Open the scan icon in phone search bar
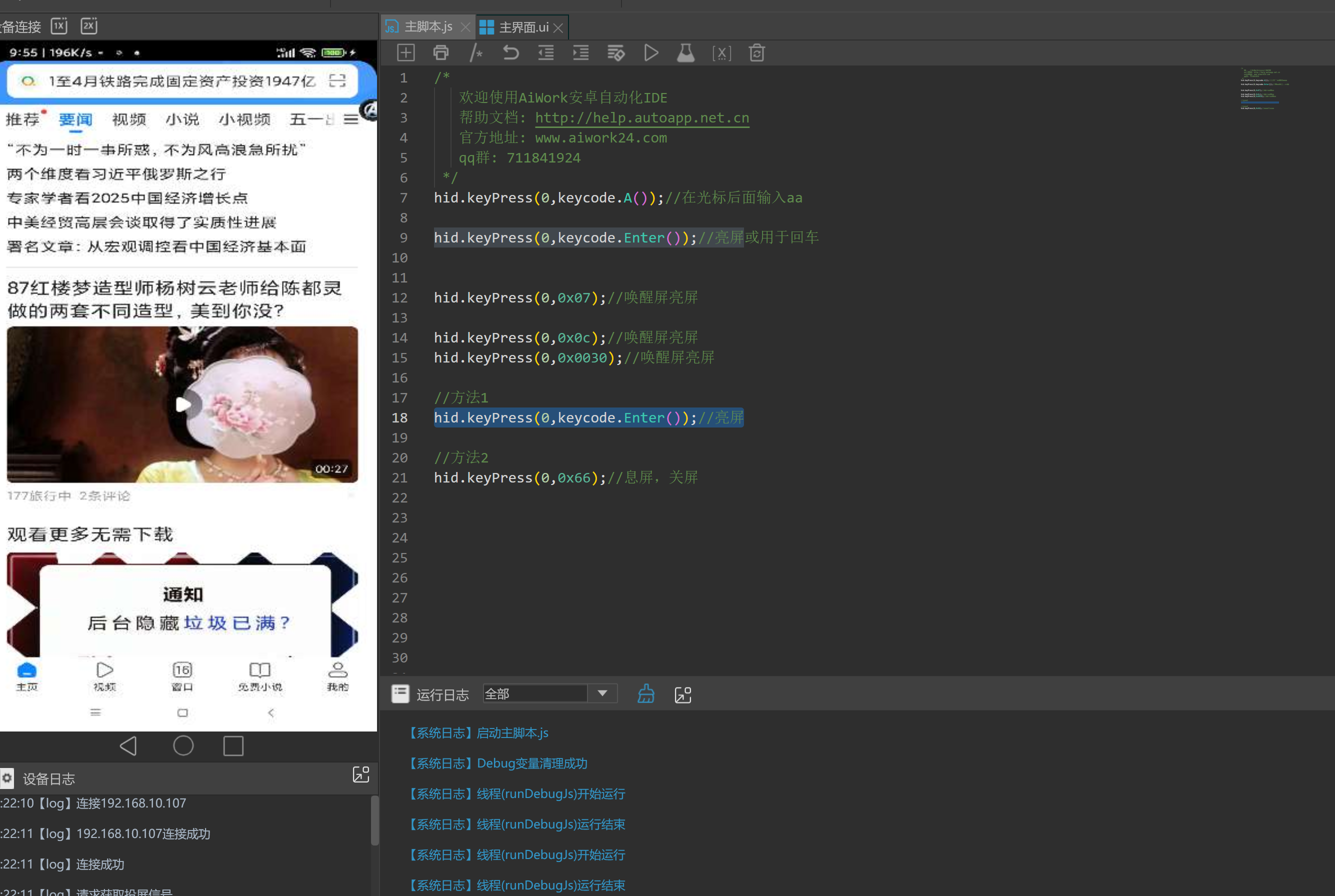 coord(338,80)
